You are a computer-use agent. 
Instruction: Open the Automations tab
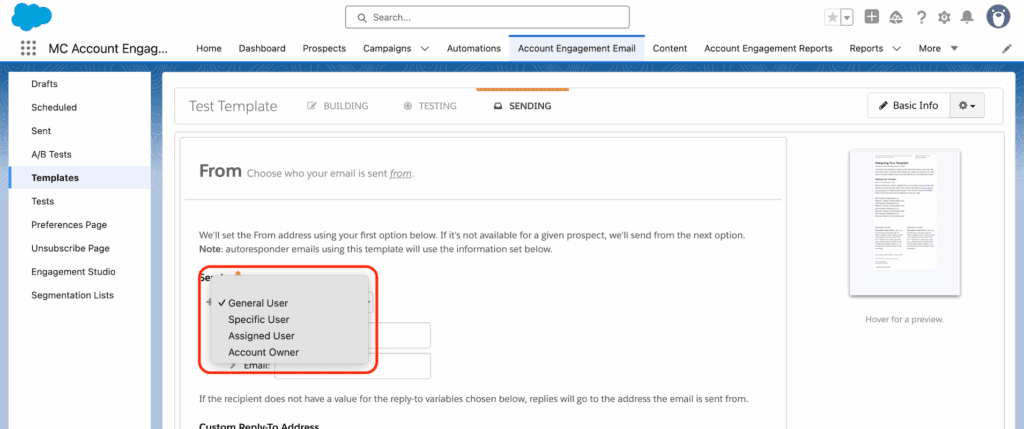(473, 48)
